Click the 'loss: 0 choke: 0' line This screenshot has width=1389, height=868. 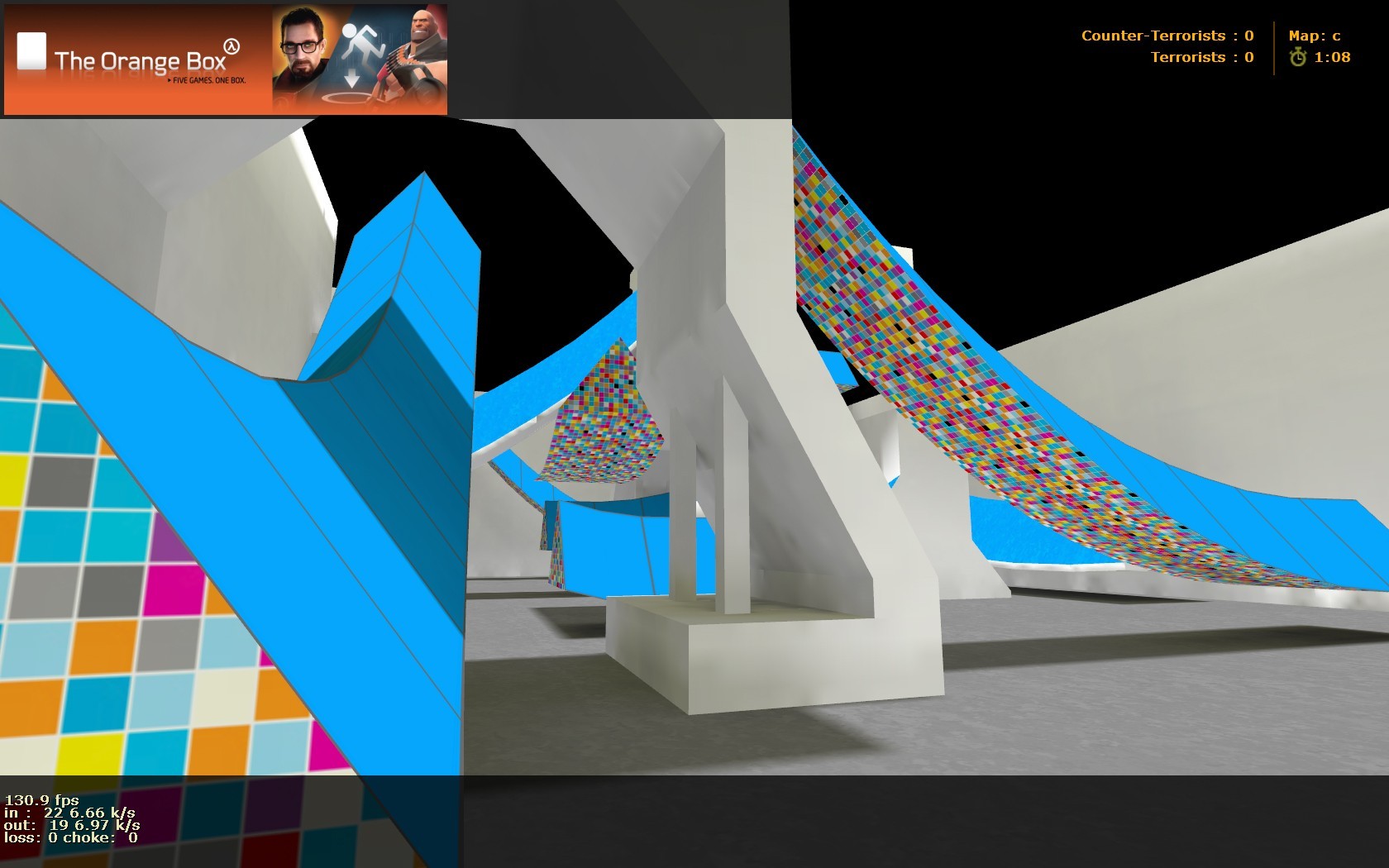click(x=71, y=837)
